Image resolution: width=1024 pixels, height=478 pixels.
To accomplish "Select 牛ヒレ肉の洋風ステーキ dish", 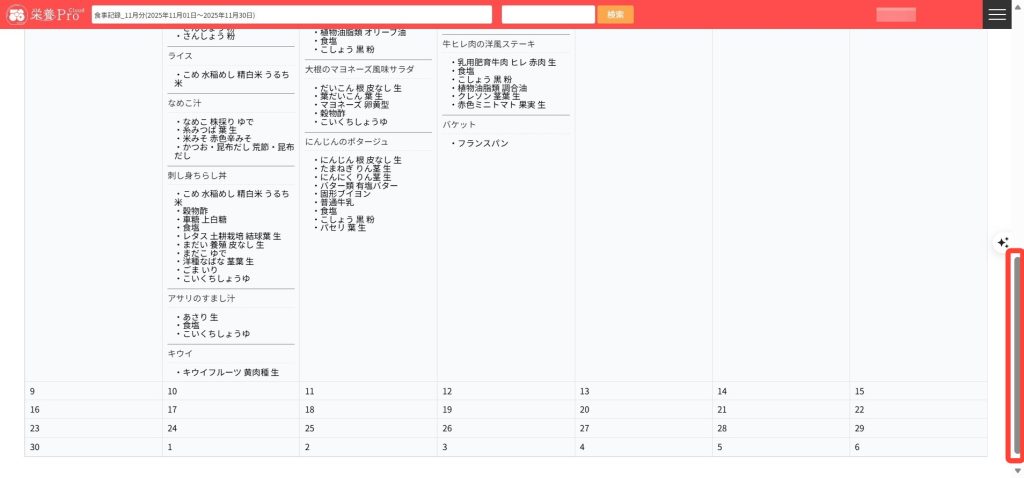I will pyautogui.click(x=489, y=44).
